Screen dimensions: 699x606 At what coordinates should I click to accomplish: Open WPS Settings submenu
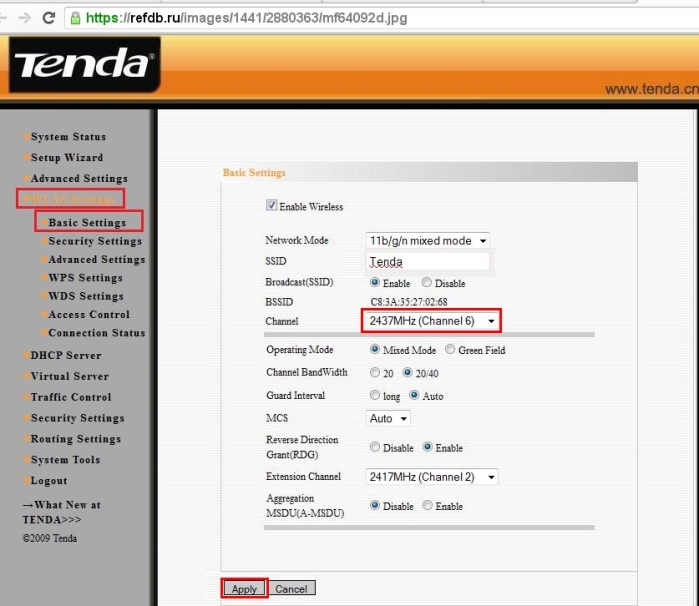click(x=85, y=277)
